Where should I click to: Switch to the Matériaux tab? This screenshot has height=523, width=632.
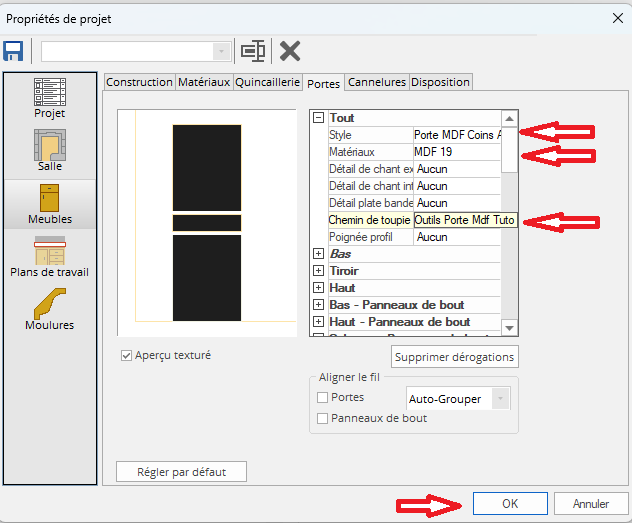tap(204, 82)
